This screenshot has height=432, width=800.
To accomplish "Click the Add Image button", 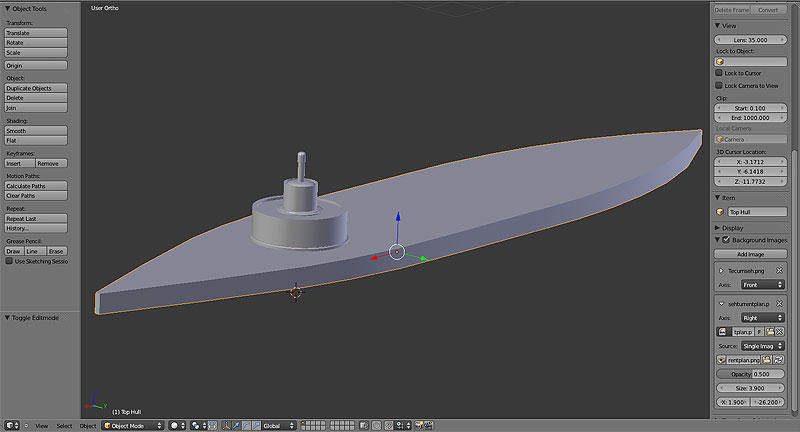I will coord(750,254).
